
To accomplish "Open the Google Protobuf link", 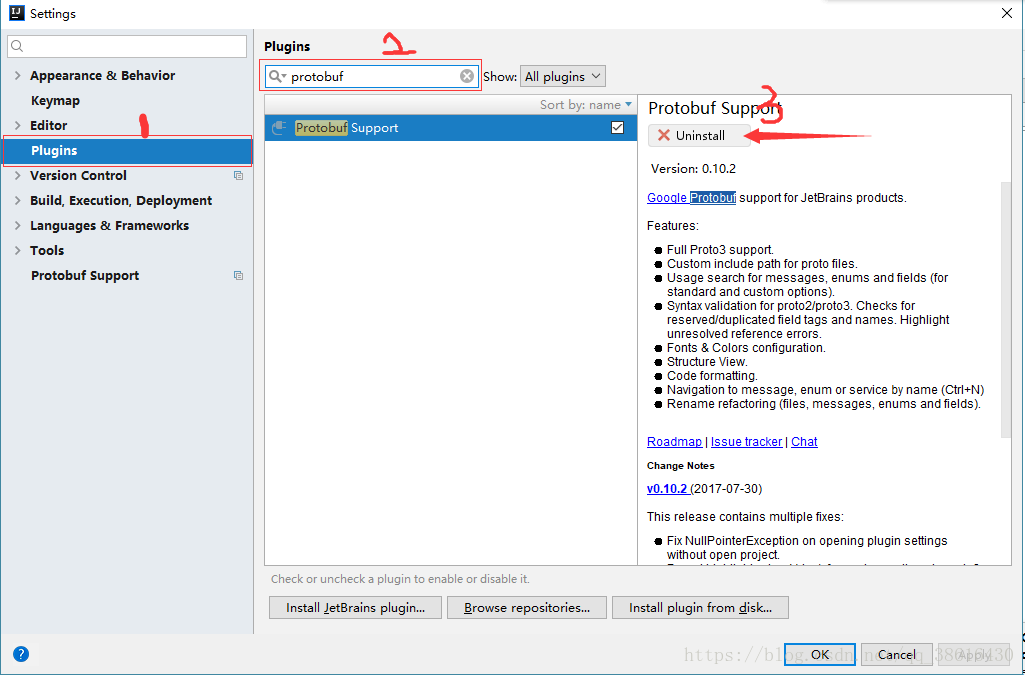I will (x=692, y=197).
